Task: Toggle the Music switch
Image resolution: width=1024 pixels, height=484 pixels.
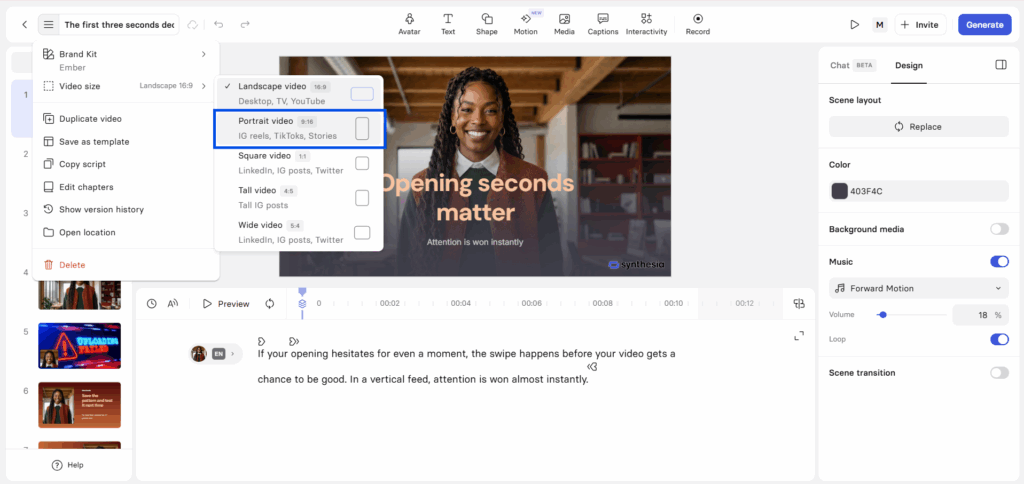Action: pyautogui.click(x=999, y=262)
